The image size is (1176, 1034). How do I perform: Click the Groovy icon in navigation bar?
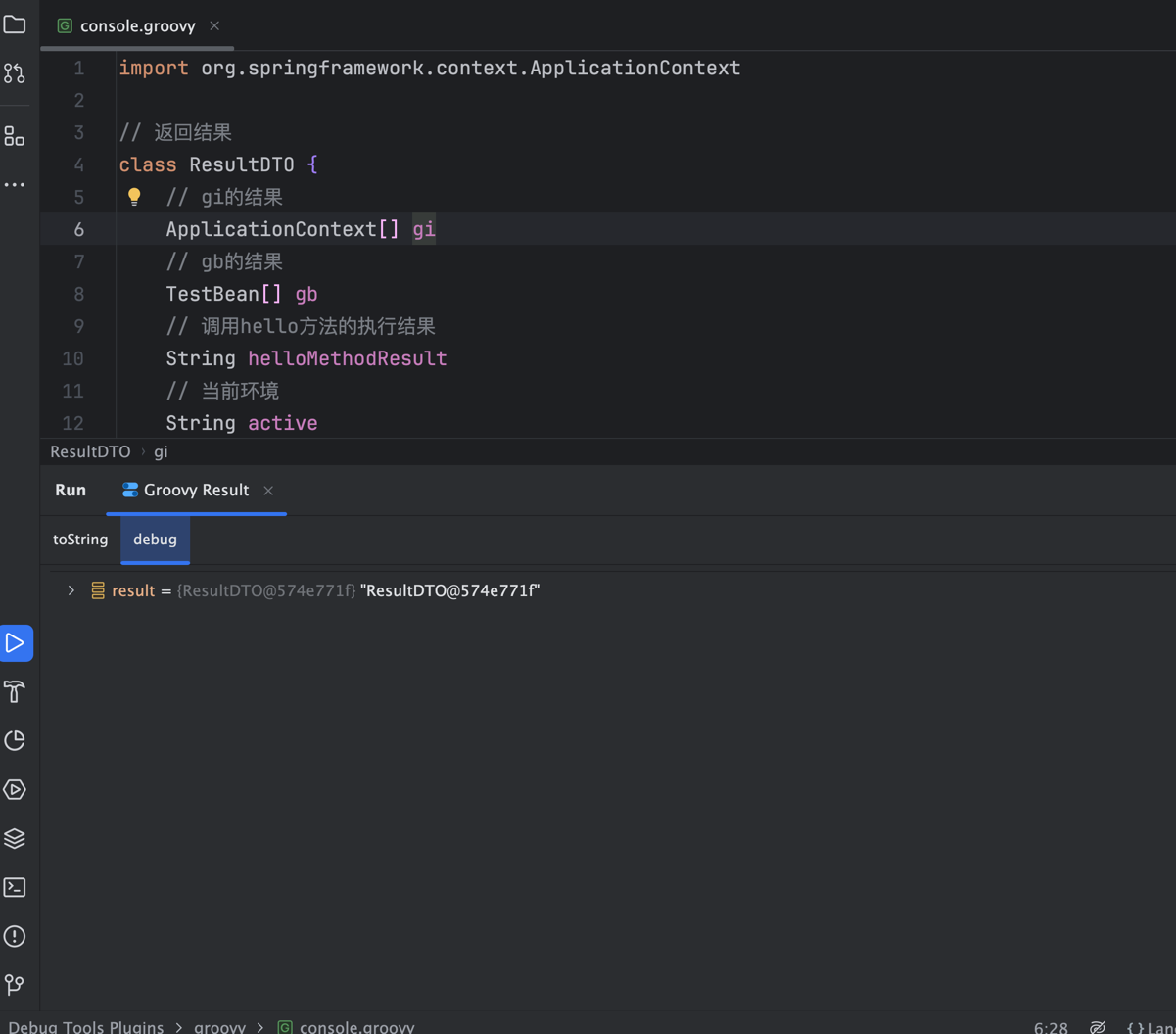coord(285,1027)
